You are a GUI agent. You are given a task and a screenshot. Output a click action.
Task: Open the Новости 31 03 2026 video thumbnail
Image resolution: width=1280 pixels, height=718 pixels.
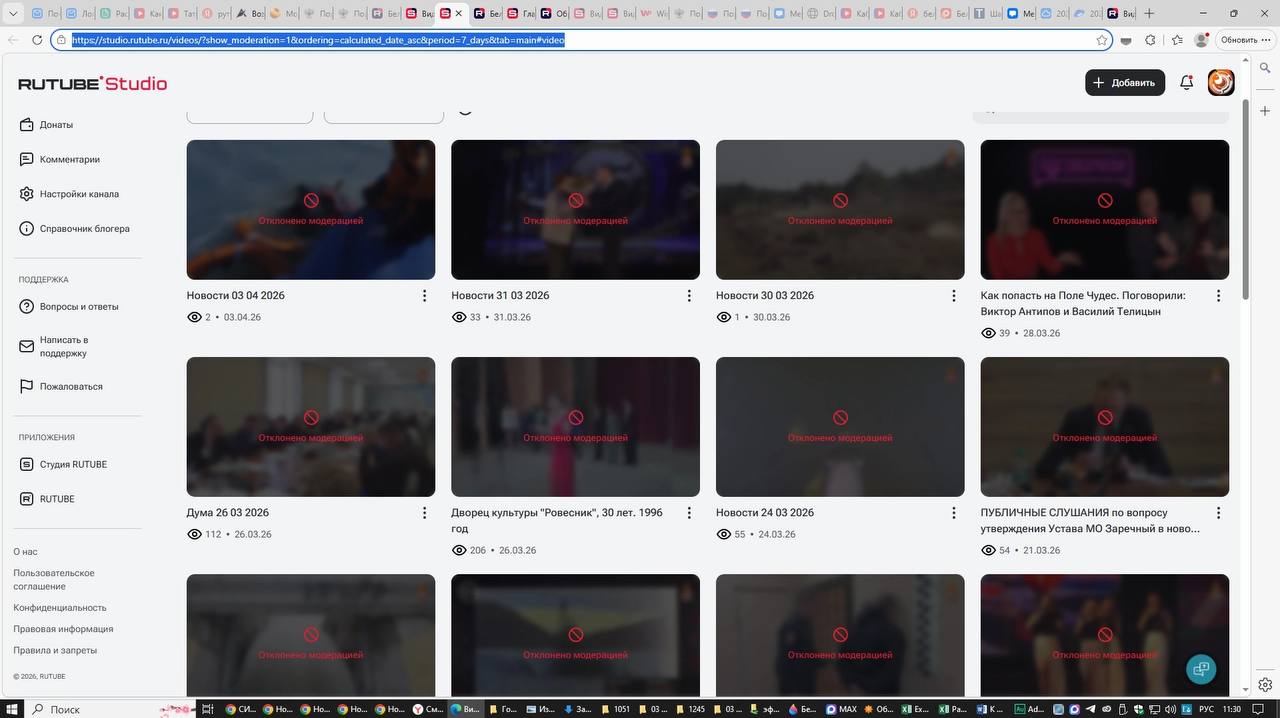point(575,209)
